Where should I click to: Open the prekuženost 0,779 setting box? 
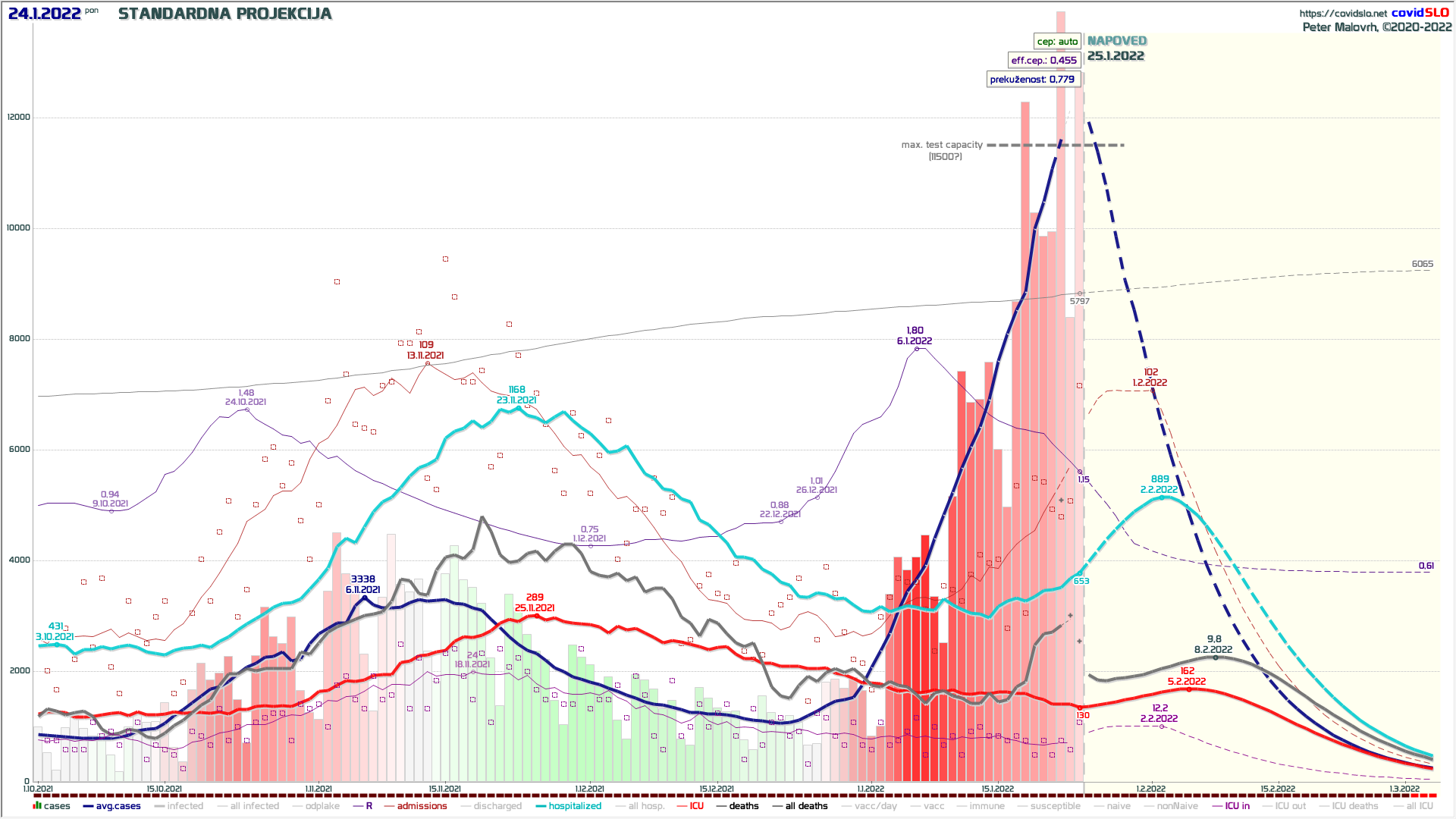point(1032,79)
